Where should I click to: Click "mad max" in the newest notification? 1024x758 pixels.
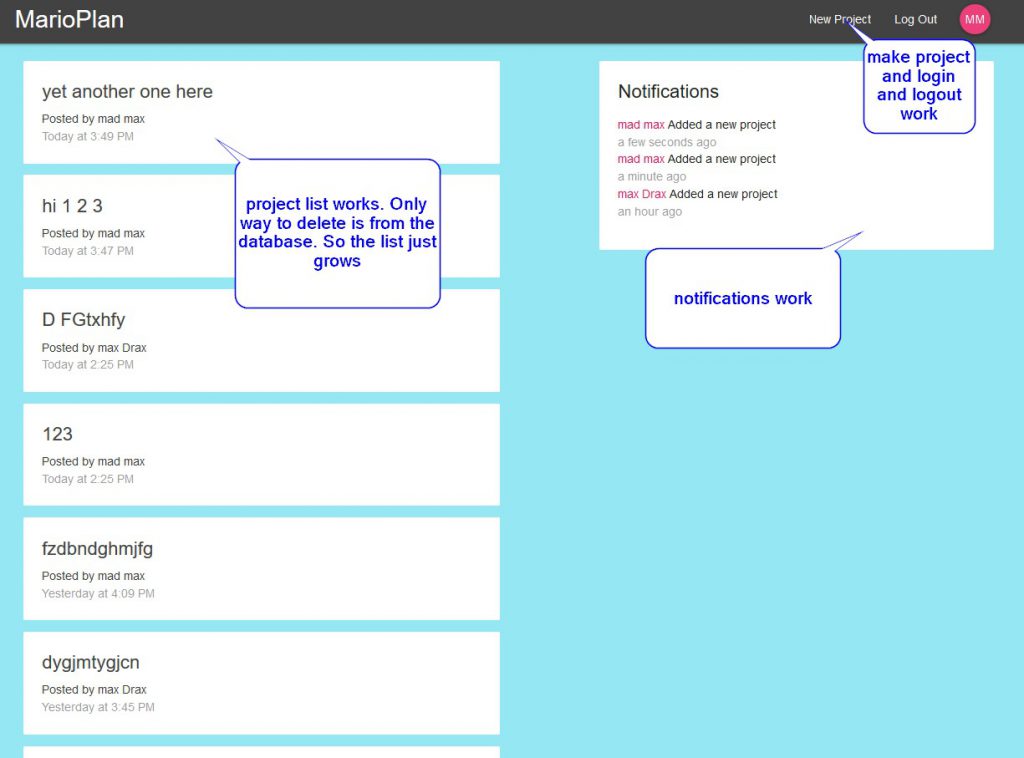tap(641, 125)
